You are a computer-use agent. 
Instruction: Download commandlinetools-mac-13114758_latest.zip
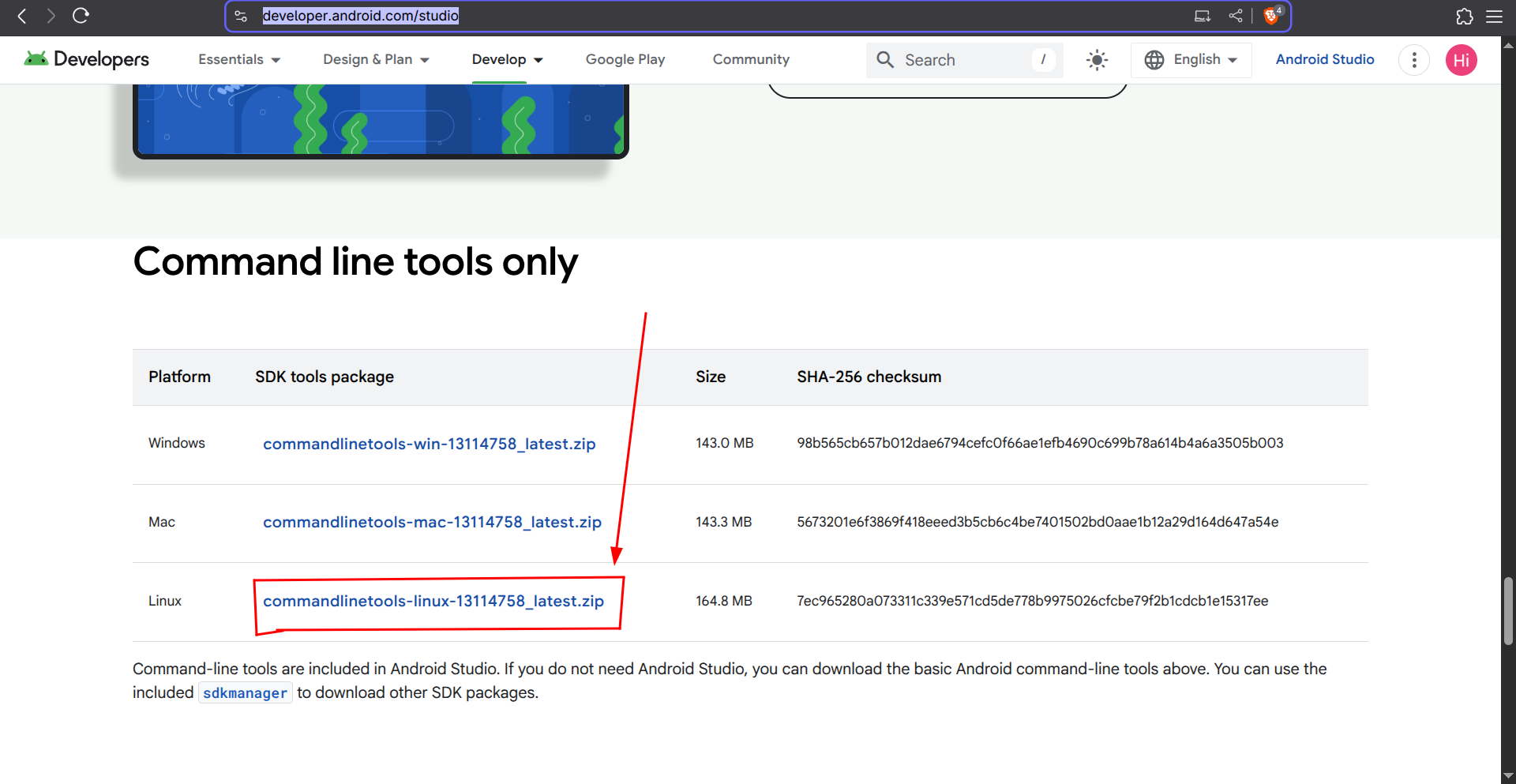coord(432,522)
